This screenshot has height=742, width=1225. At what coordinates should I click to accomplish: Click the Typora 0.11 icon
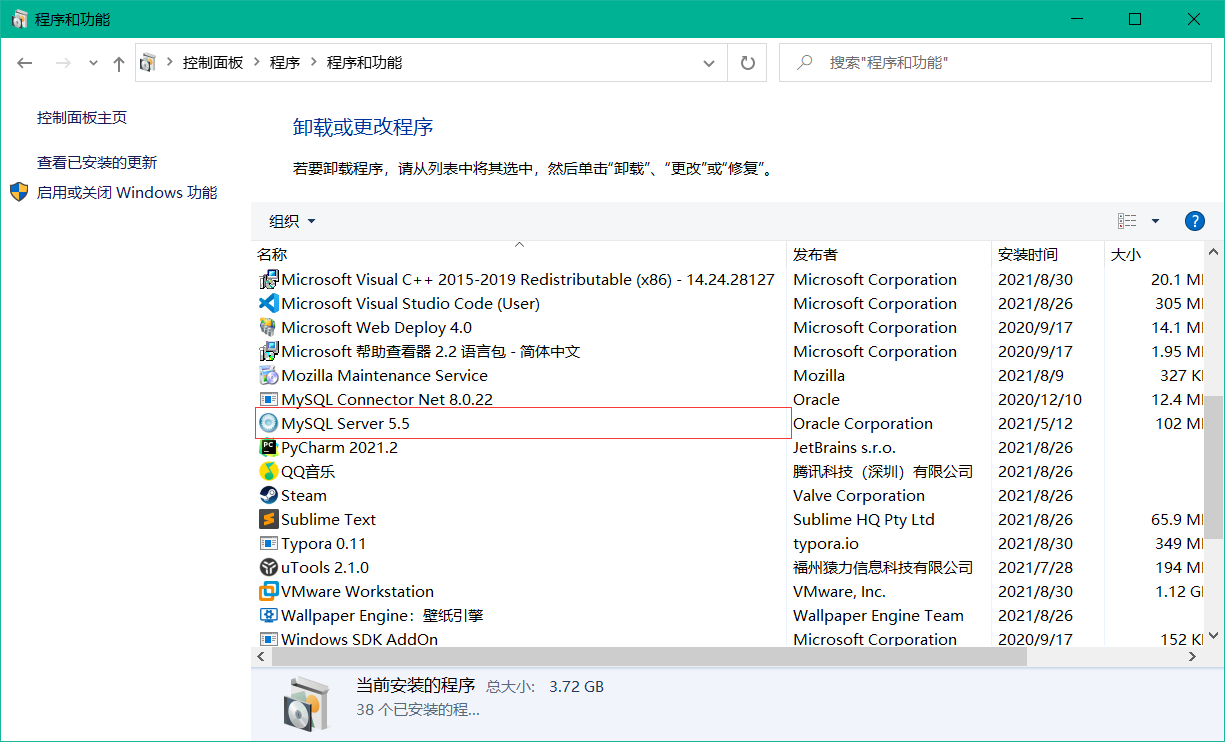(268, 544)
